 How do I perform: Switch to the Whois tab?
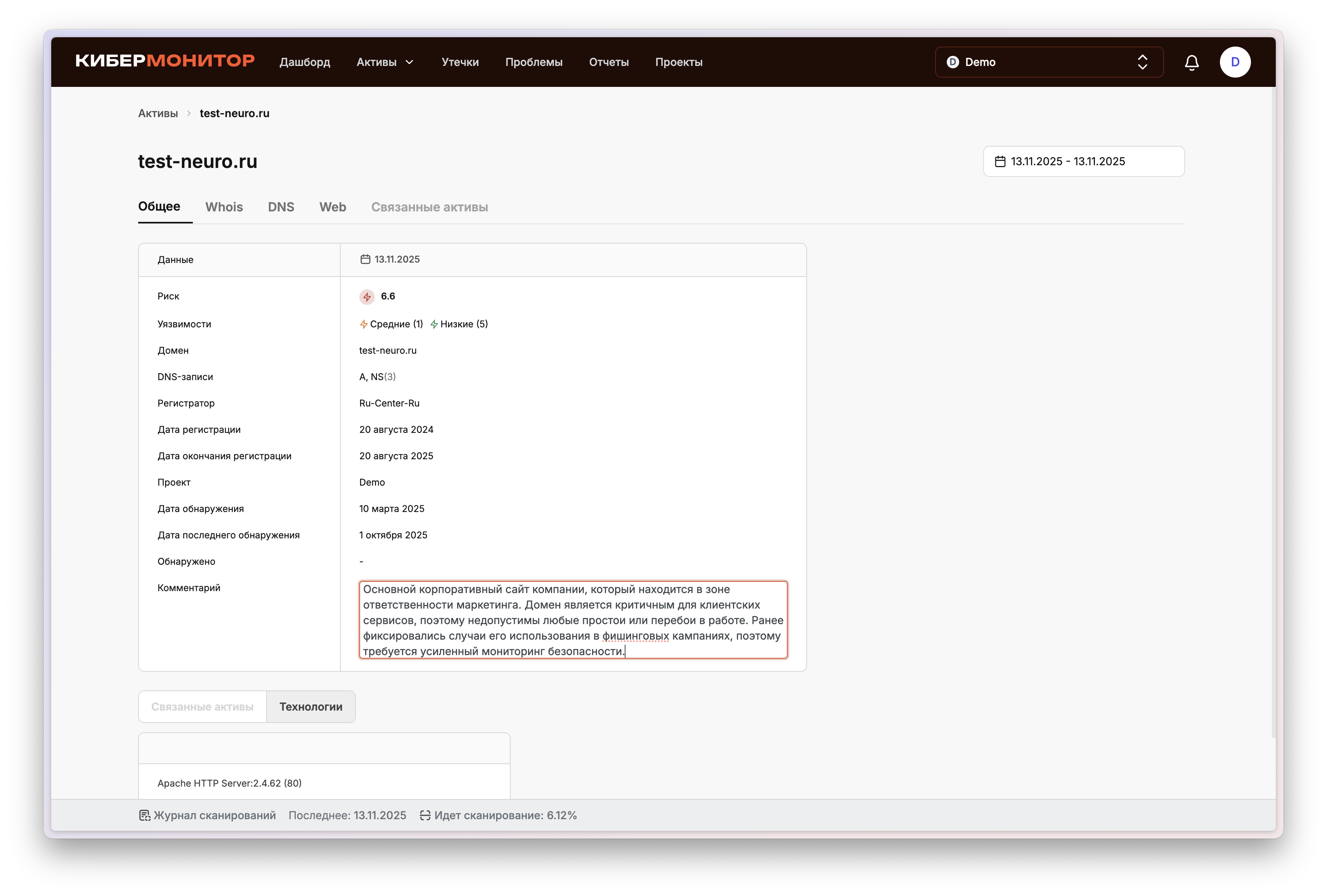pyautogui.click(x=224, y=207)
